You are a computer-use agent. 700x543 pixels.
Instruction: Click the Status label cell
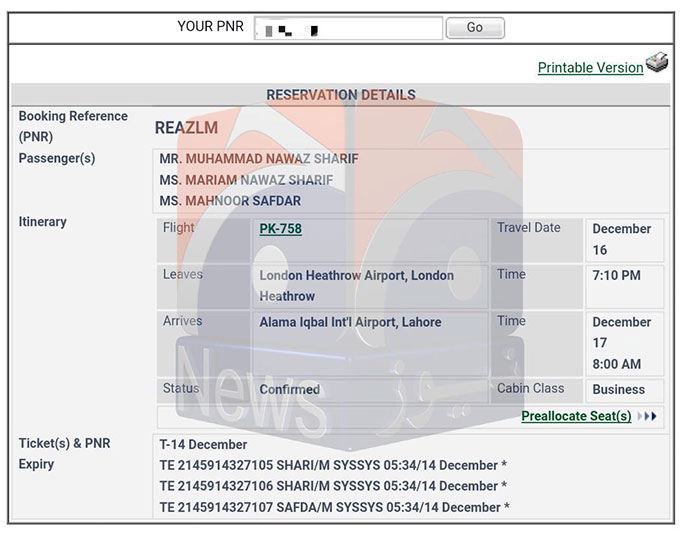(203, 391)
